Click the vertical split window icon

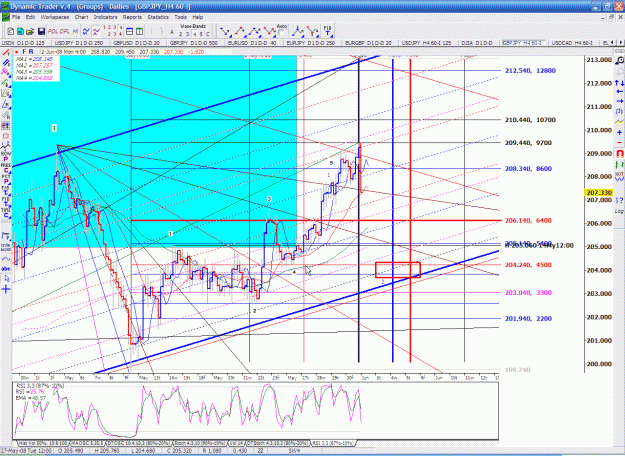(140, 31)
